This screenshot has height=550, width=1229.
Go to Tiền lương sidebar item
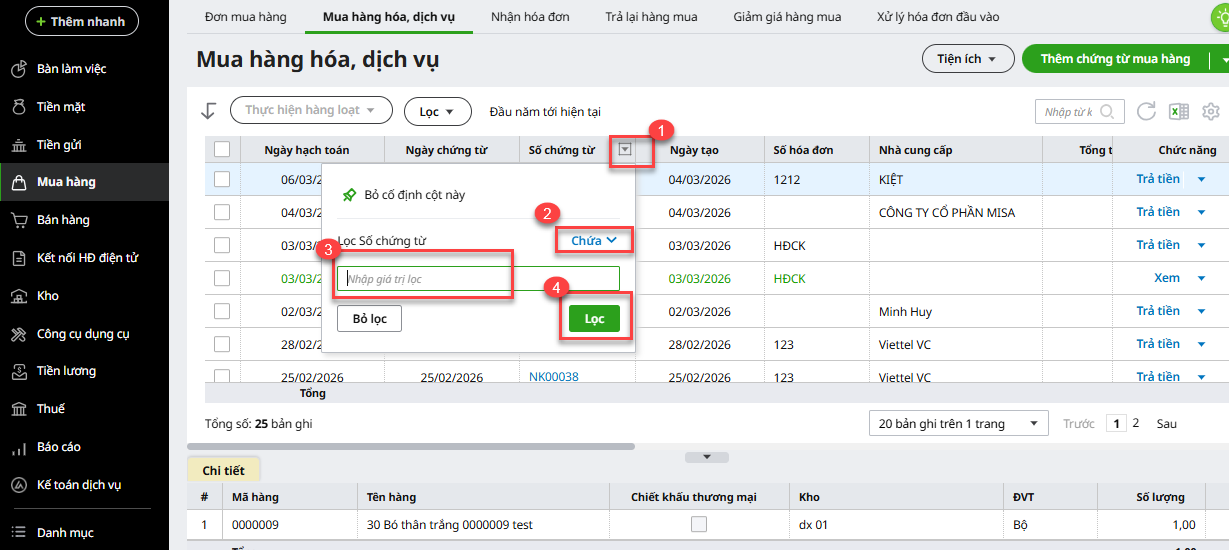click(x=66, y=371)
